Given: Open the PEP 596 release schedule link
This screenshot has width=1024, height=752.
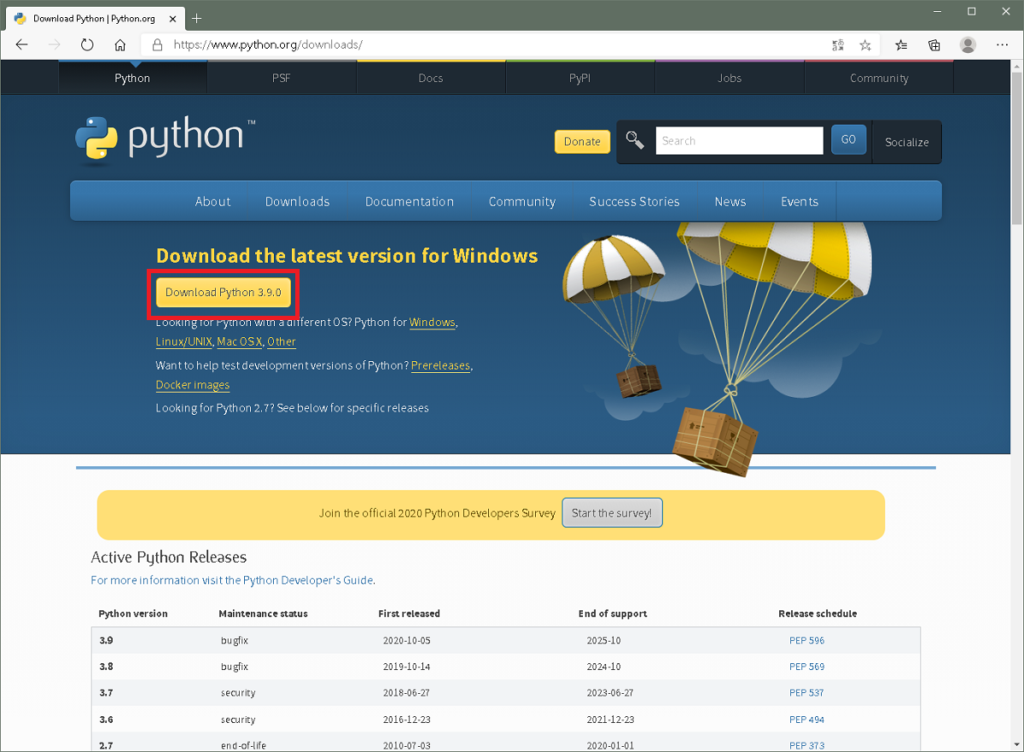Looking at the screenshot, I should [x=807, y=640].
